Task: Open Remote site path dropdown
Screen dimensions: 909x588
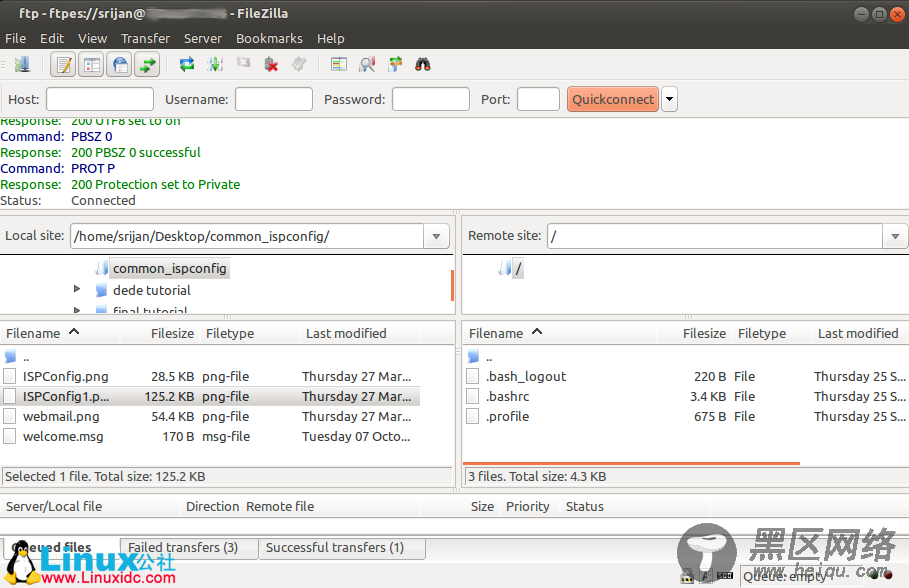Action: (x=895, y=237)
